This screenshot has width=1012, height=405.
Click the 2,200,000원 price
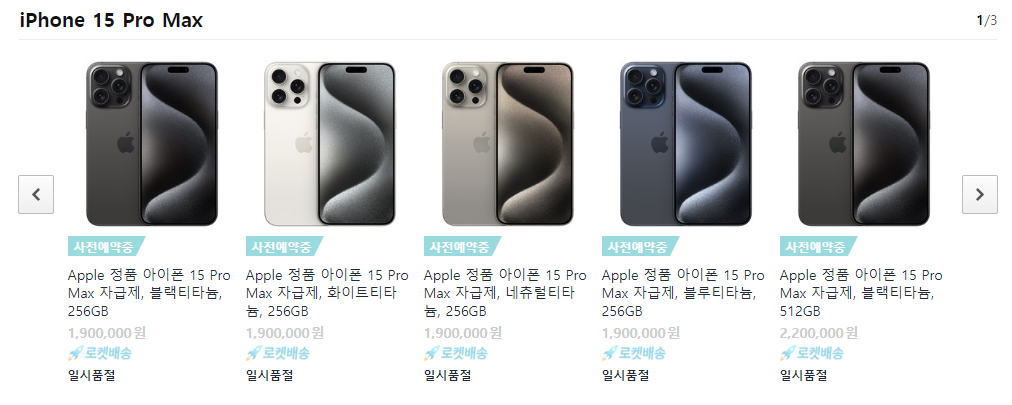click(819, 333)
